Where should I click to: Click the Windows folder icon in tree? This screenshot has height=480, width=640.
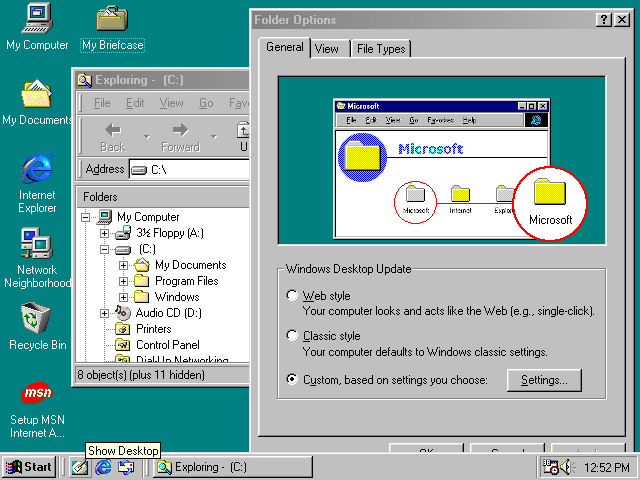coord(142,297)
